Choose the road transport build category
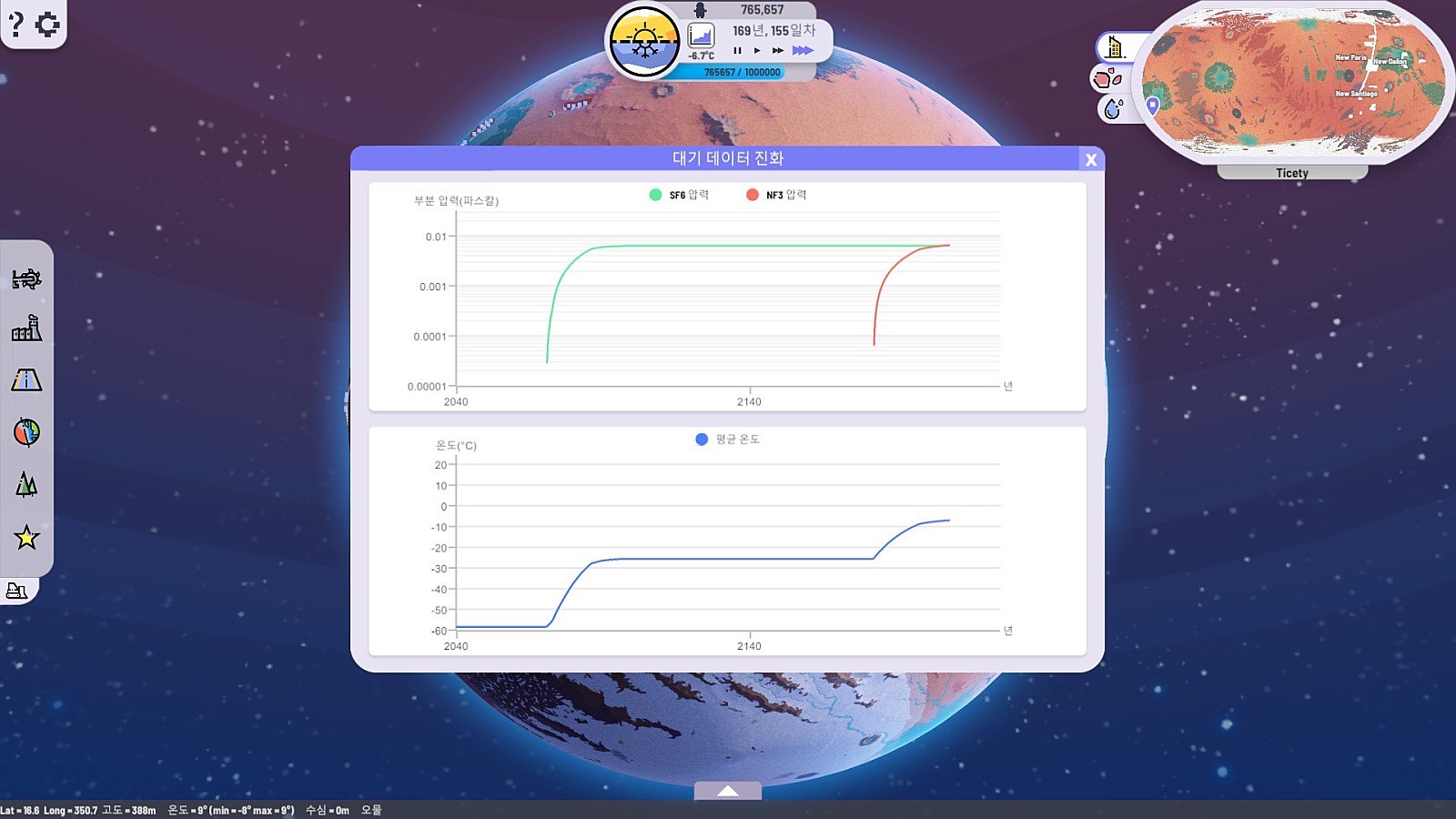 pyautogui.click(x=26, y=380)
